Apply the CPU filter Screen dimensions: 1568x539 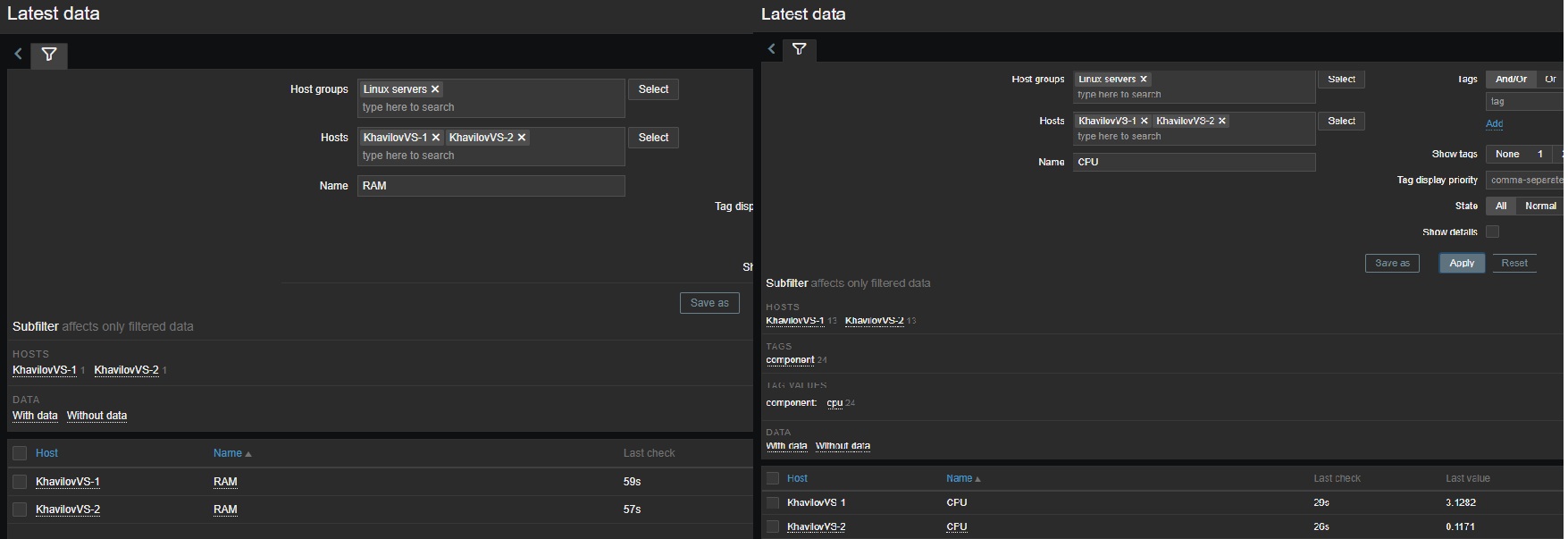(1462, 263)
